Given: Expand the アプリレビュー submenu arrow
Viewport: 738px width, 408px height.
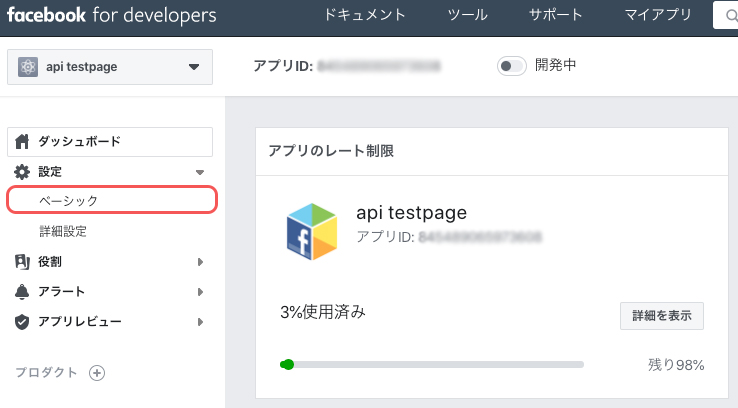Looking at the screenshot, I should click(200, 322).
